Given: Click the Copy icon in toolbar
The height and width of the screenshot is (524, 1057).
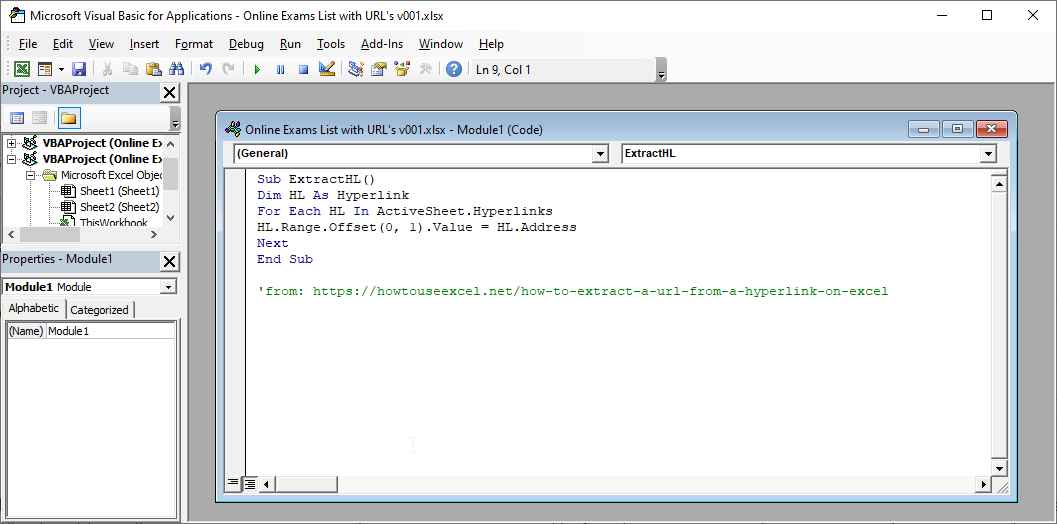Looking at the screenshot, I should point(130,69).
